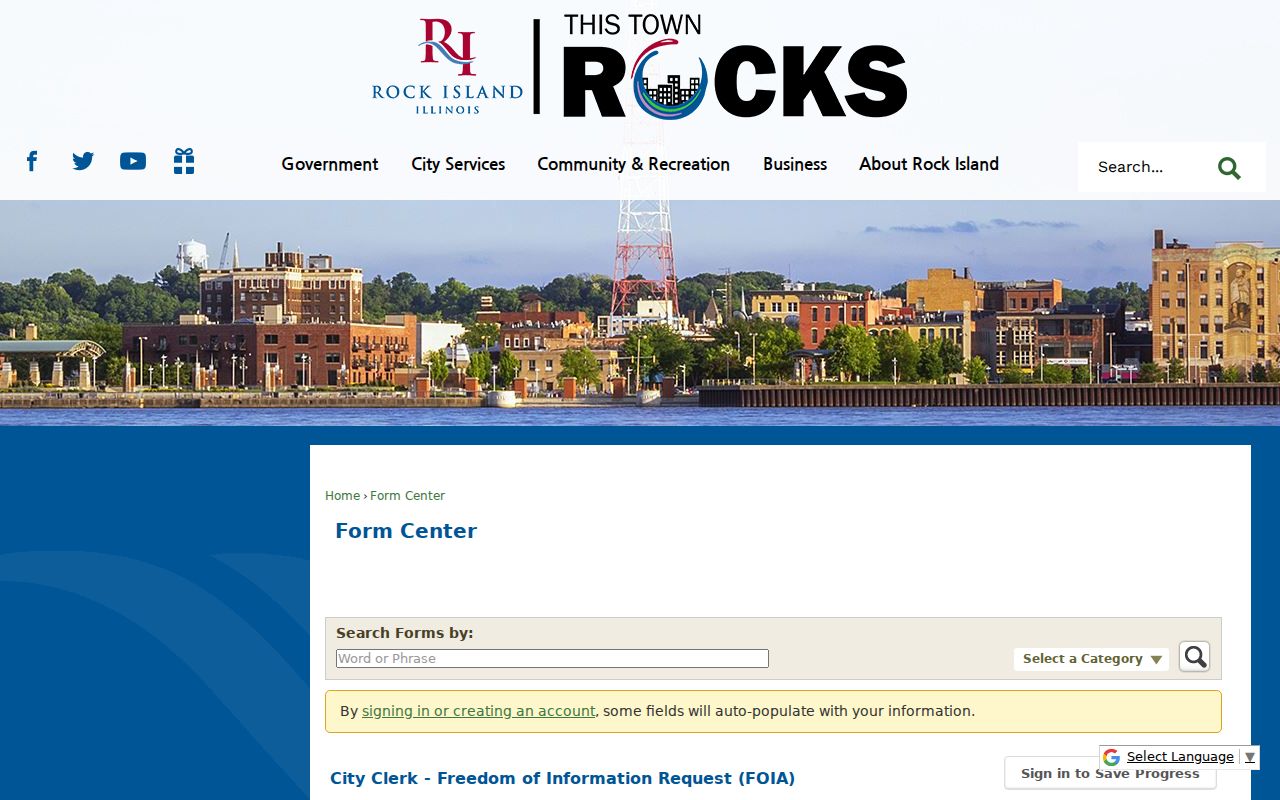Viewport: 1280px width, 800px height.
Task: Open the Facebook social icon
Action: [32, 161]
